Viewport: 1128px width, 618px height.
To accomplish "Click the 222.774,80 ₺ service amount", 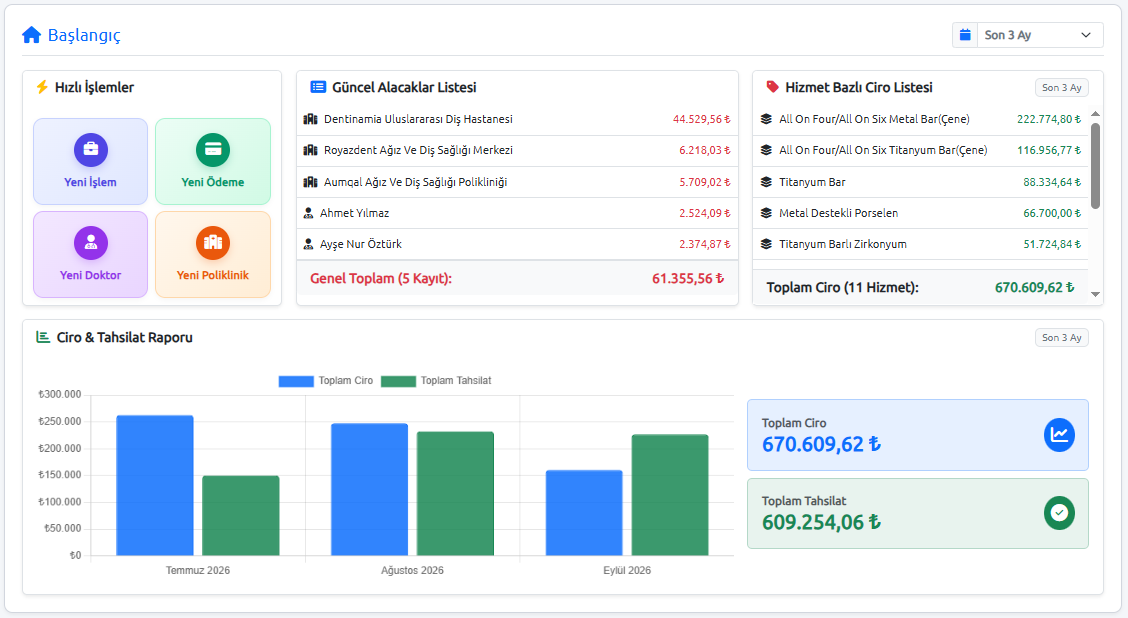I will coord(1049,119).
